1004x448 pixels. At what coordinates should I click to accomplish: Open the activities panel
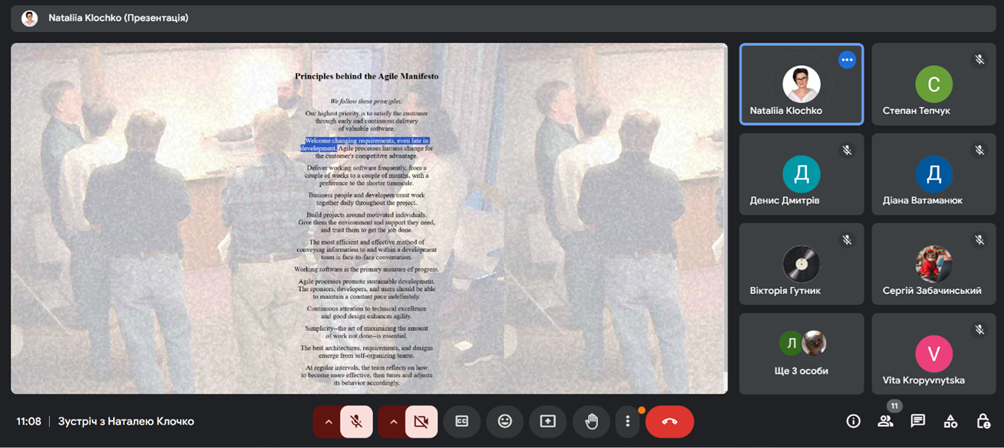click(x=951, y=421)
